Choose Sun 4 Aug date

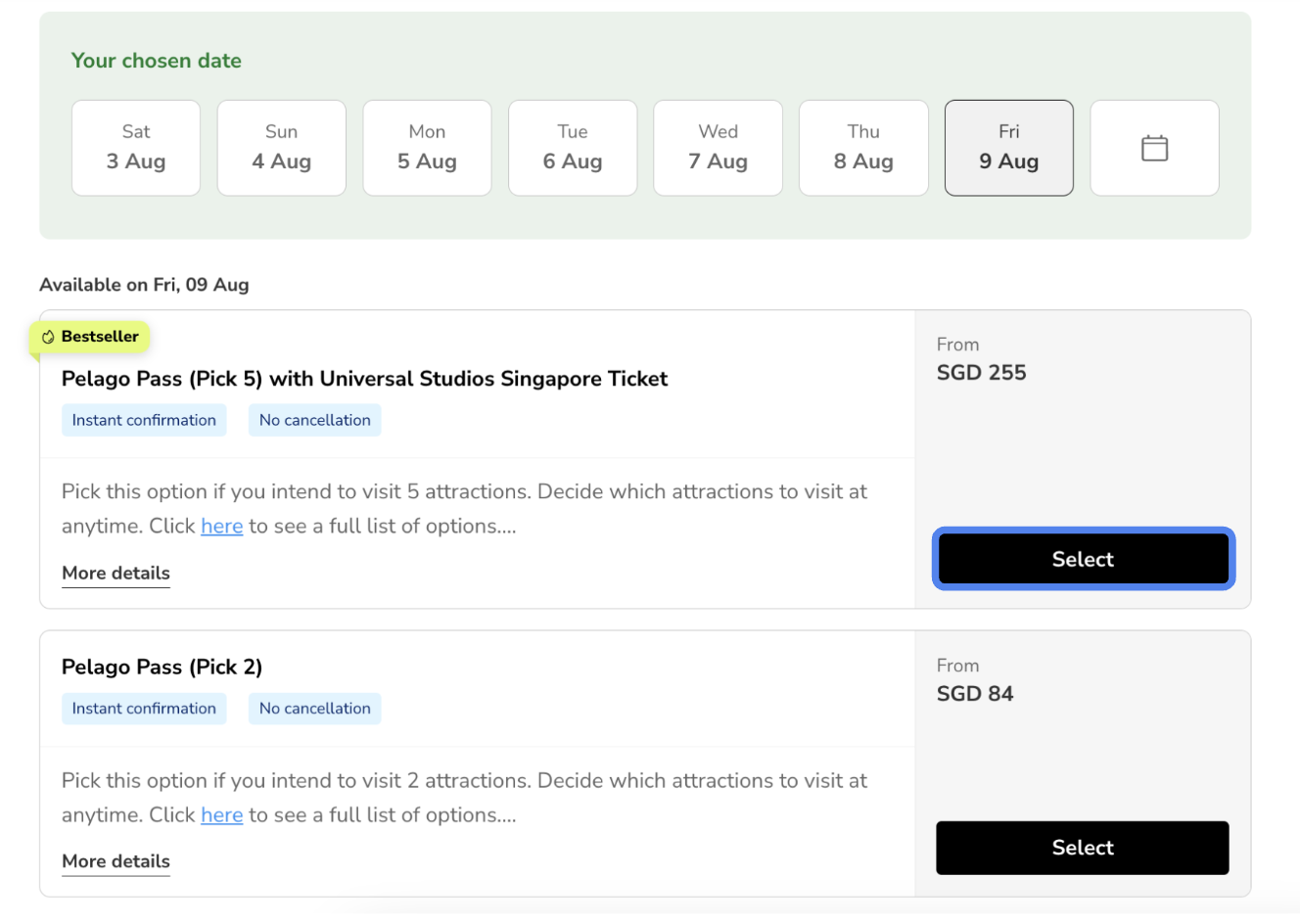point(281,148)
